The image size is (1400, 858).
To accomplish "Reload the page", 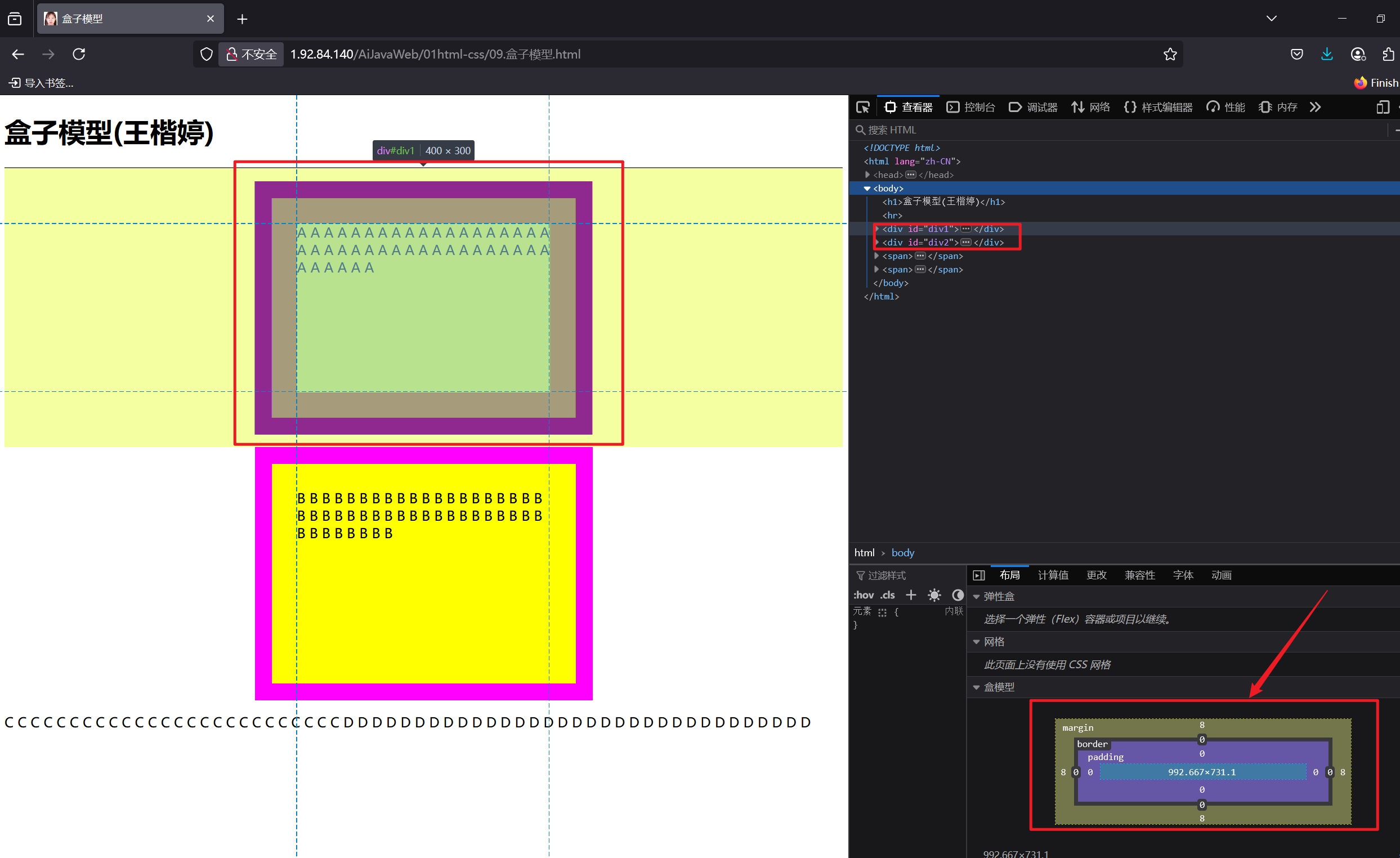I will (79, 54).
